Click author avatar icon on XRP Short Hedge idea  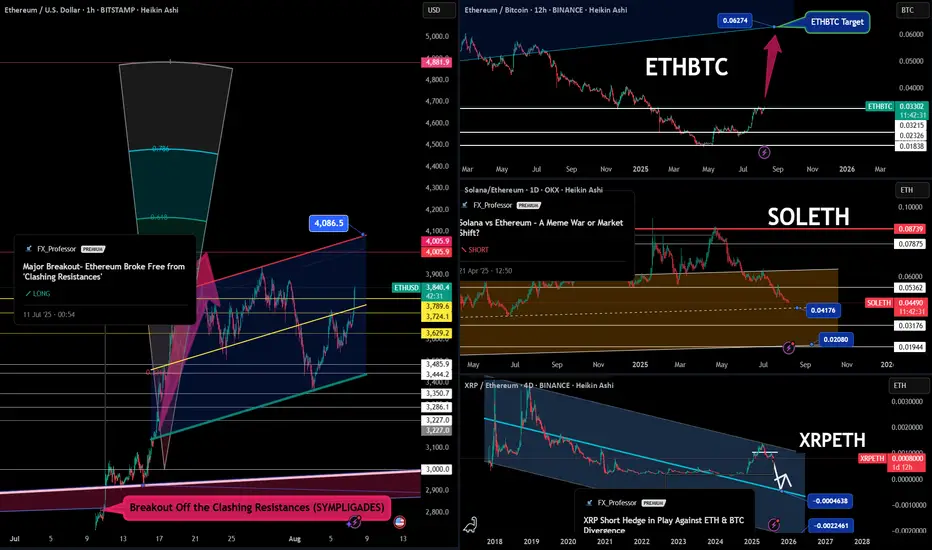point(589,503)
